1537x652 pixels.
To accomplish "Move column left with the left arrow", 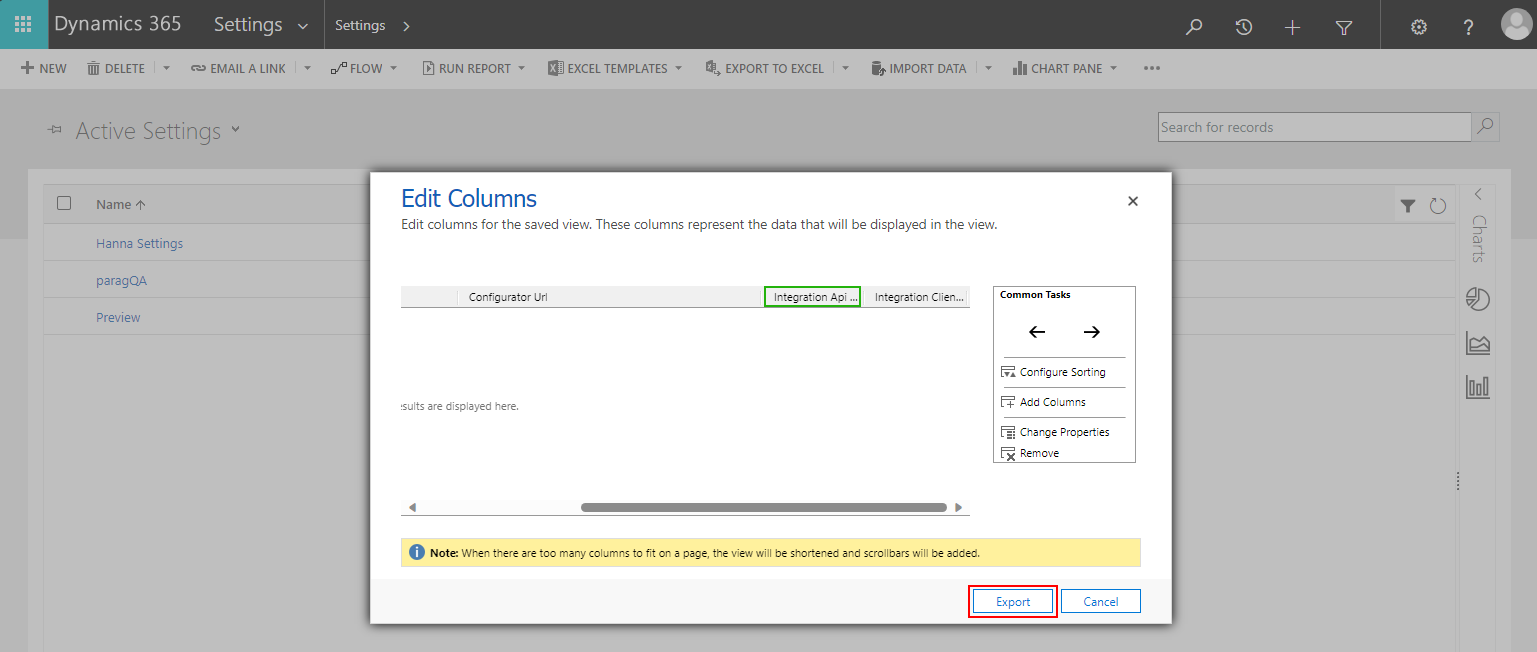I will tap(1037, 332).
